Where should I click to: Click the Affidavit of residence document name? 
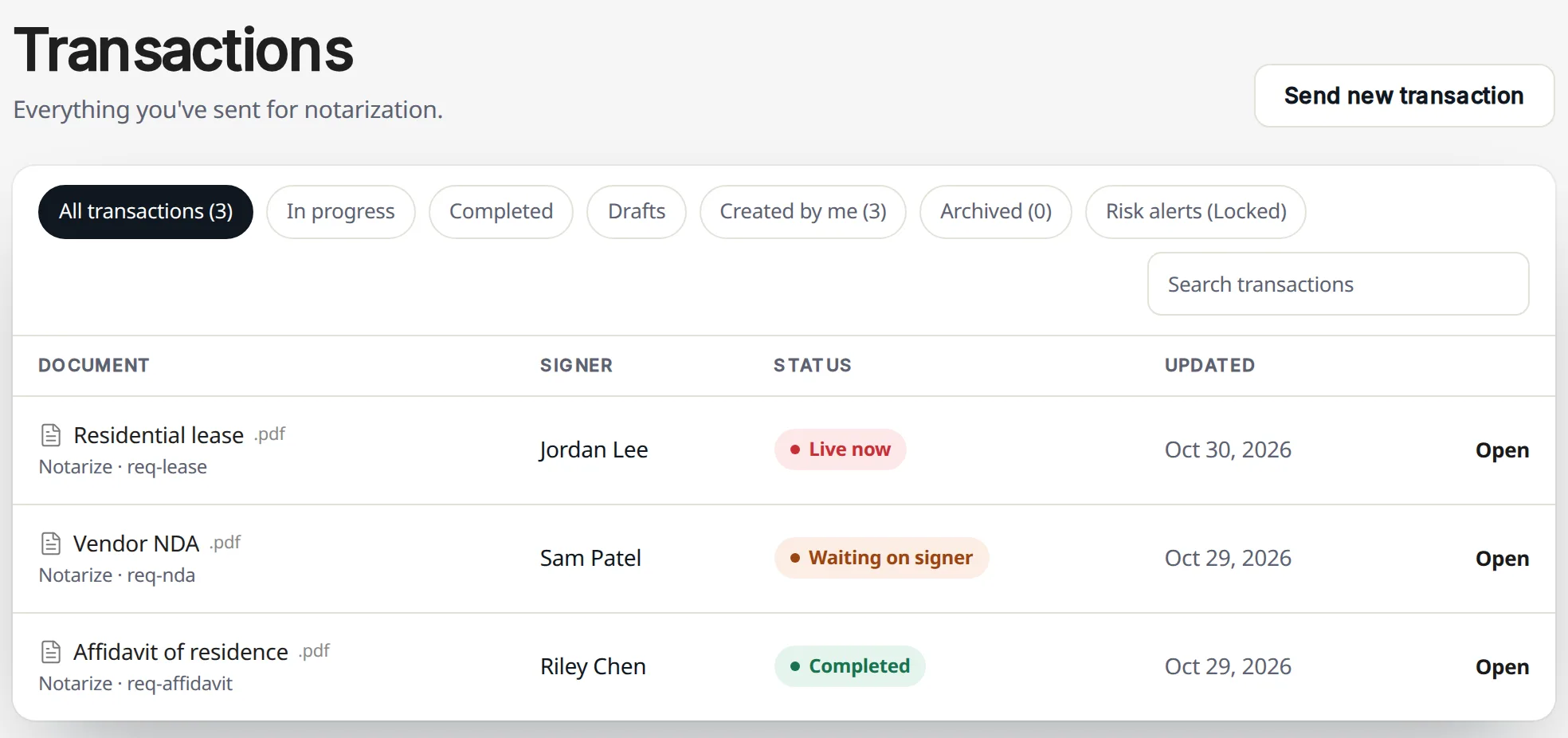(181, 652)
